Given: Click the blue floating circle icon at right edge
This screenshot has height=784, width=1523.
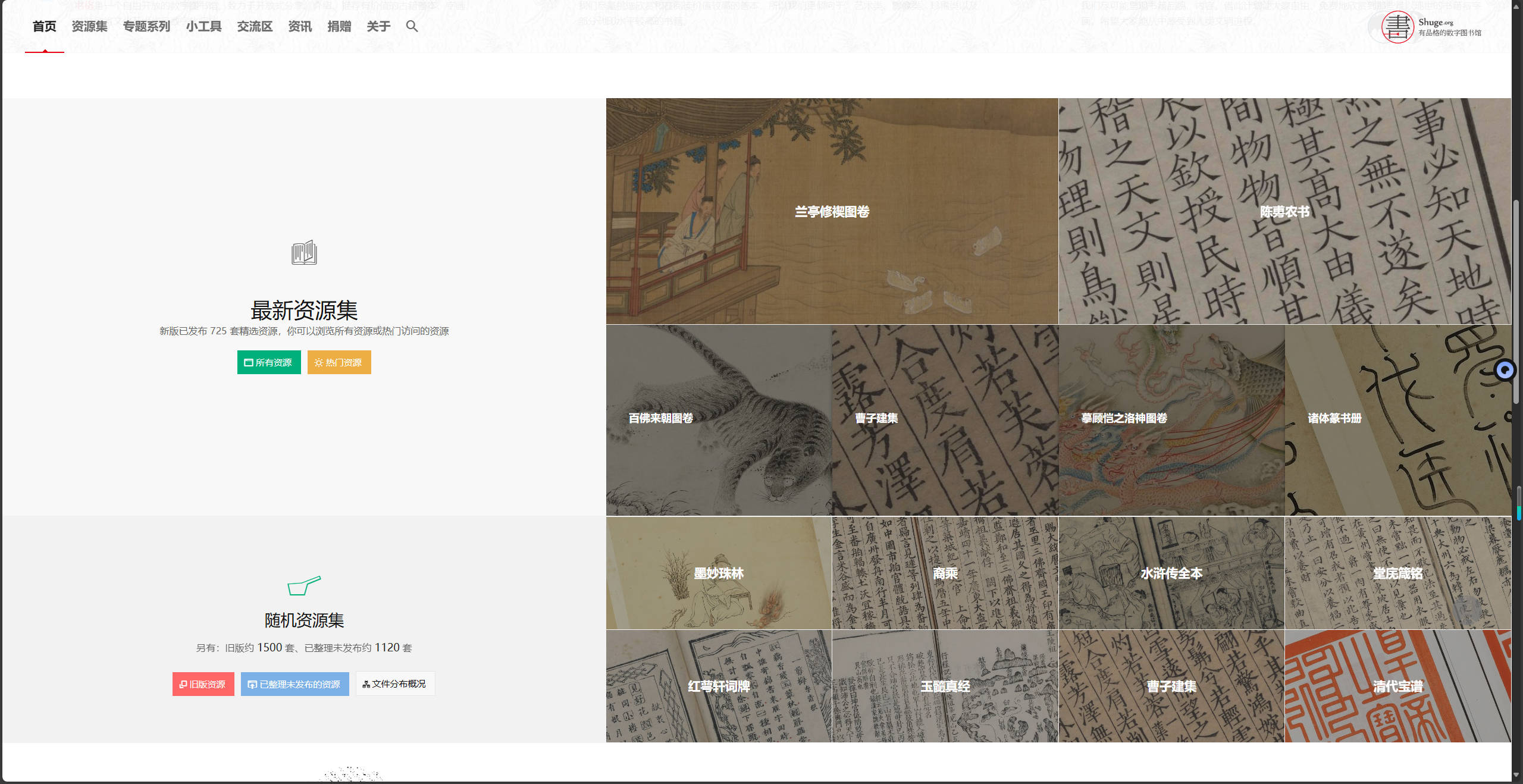Looking at the screenshot, I should point(1505,370).
